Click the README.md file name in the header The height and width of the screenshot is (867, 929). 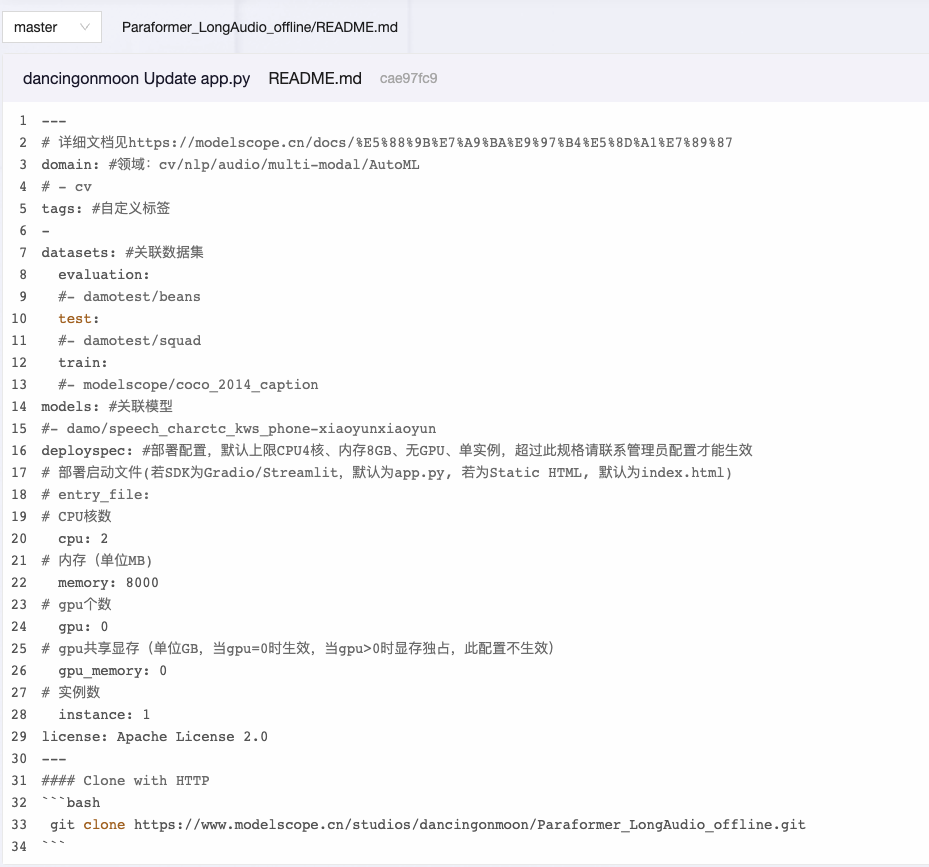click(315, 78)
